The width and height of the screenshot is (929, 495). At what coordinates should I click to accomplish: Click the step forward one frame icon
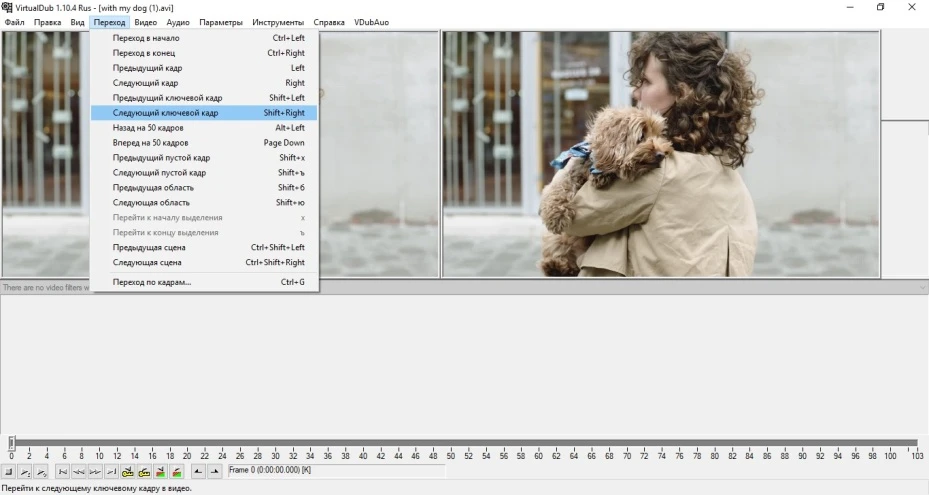tap(95, 471)
